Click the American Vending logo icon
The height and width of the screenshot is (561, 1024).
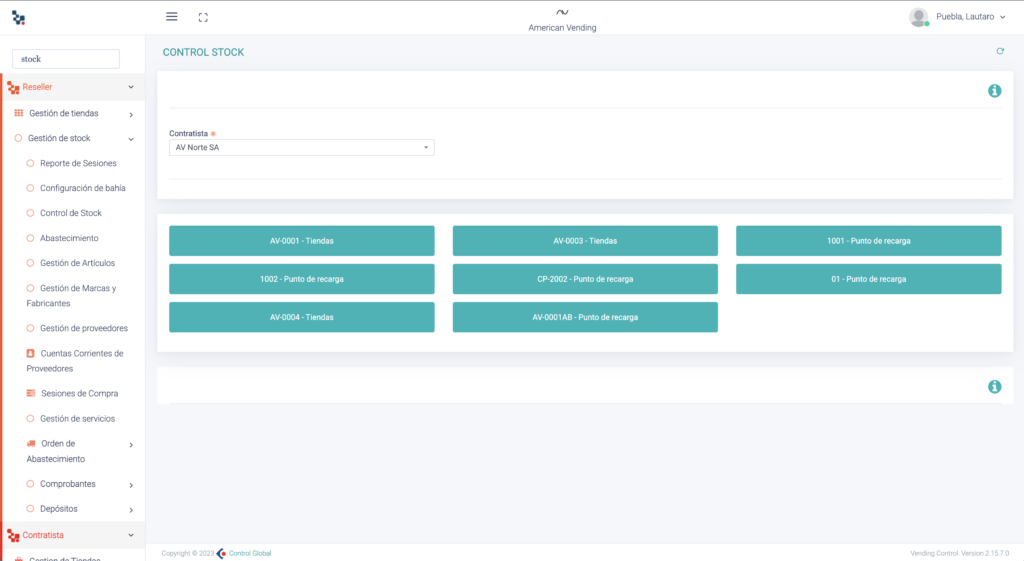[562, 12]
